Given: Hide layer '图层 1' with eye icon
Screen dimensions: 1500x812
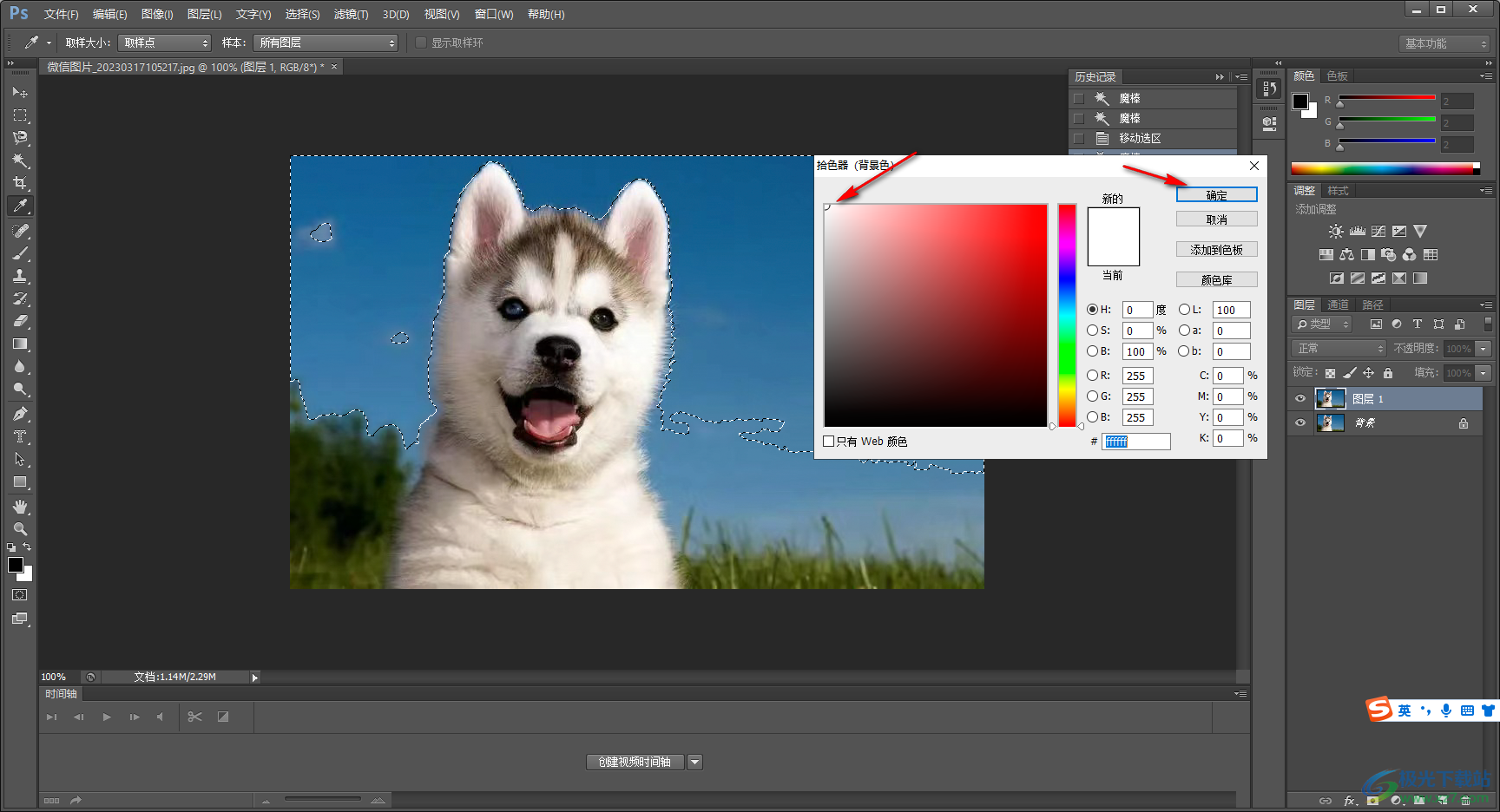Looking at the screenshot, I should (x=1300, y=399).
